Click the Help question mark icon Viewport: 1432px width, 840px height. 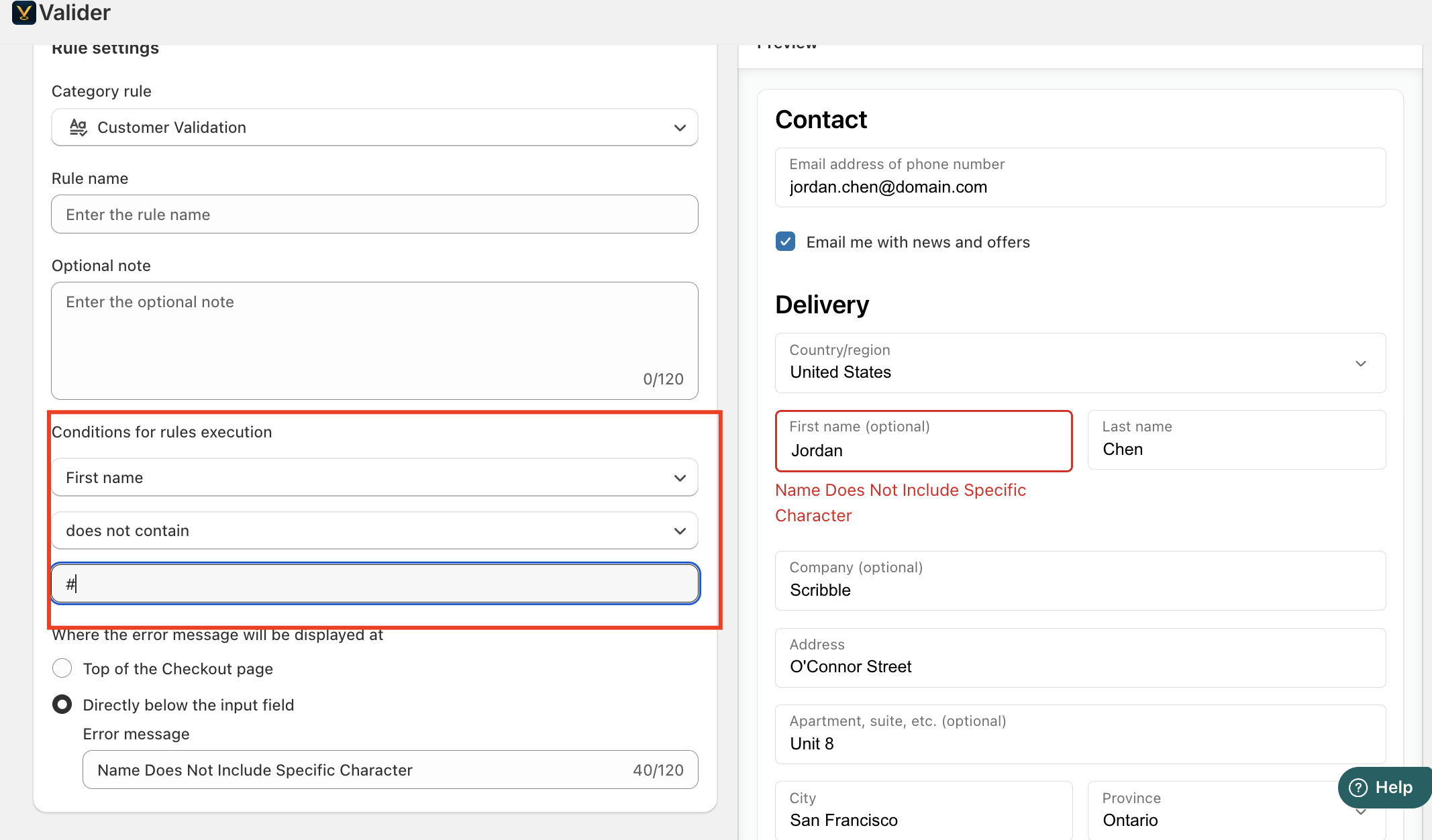click(x=1358, y=787)
